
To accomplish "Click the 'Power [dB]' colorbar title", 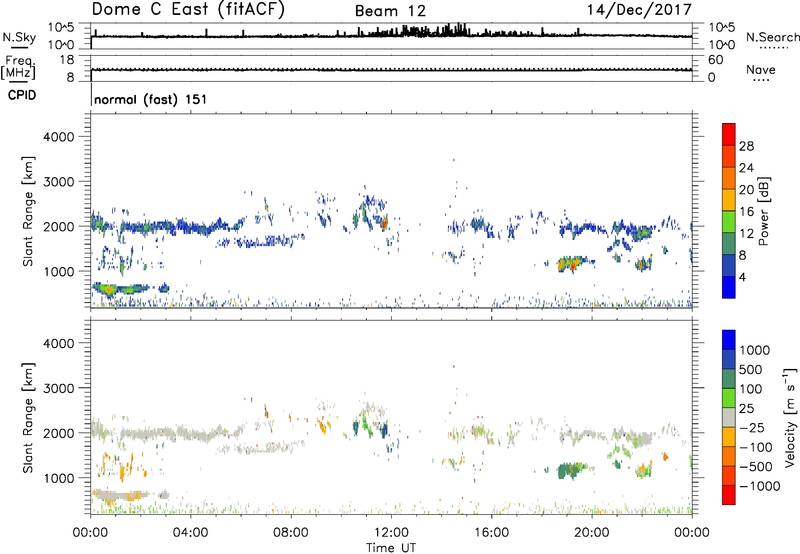I will [763, 211].
